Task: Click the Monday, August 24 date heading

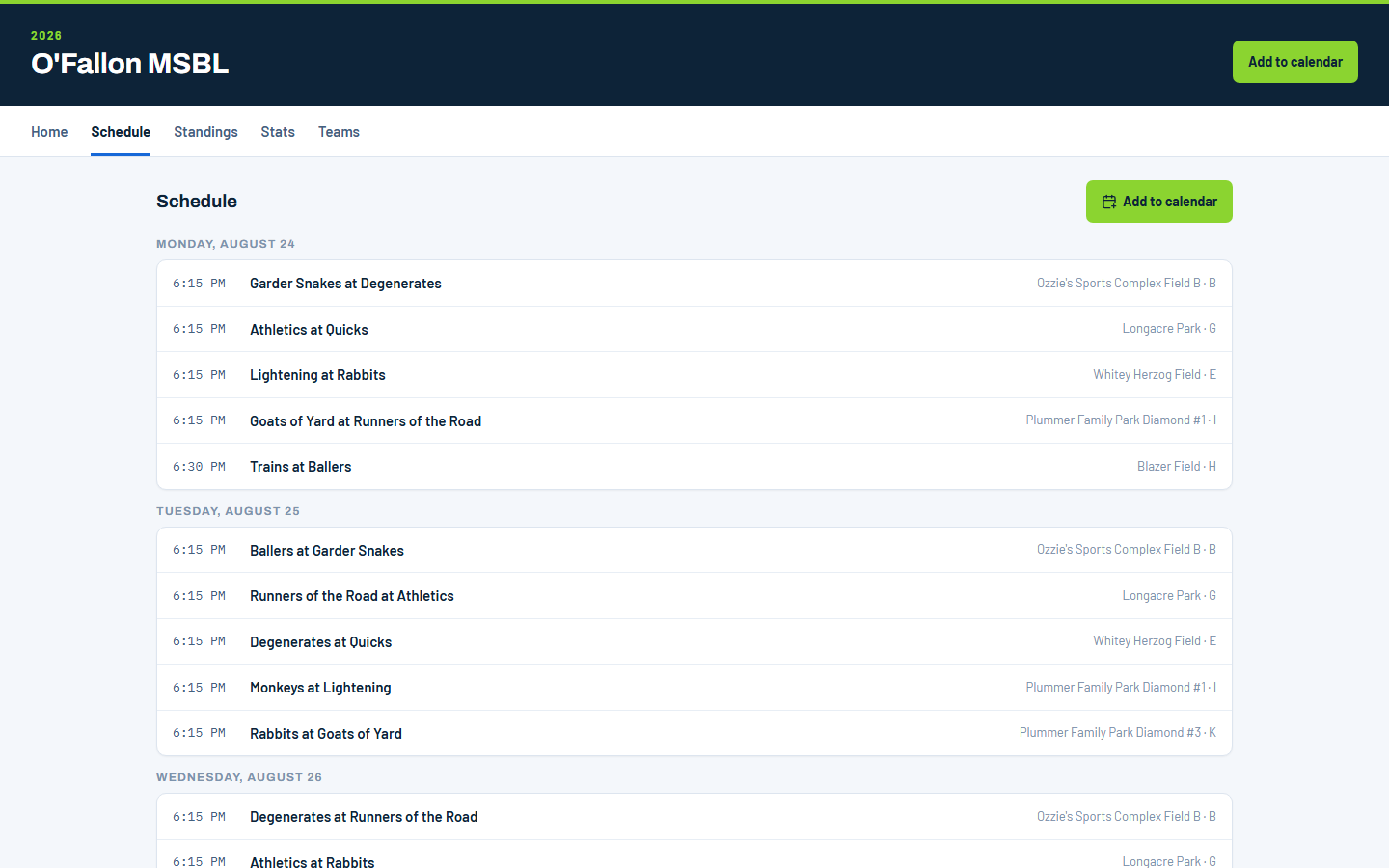Action: (x=226, y=244)
